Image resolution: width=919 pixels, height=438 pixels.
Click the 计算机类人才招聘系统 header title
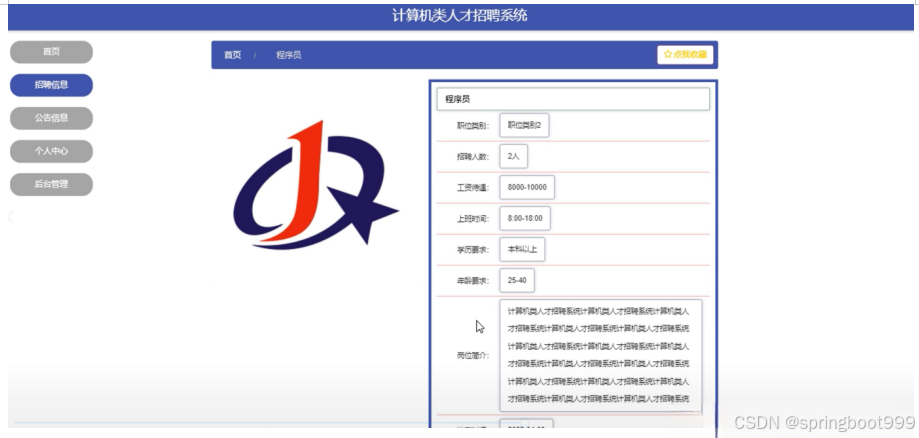tap(460, 15)
